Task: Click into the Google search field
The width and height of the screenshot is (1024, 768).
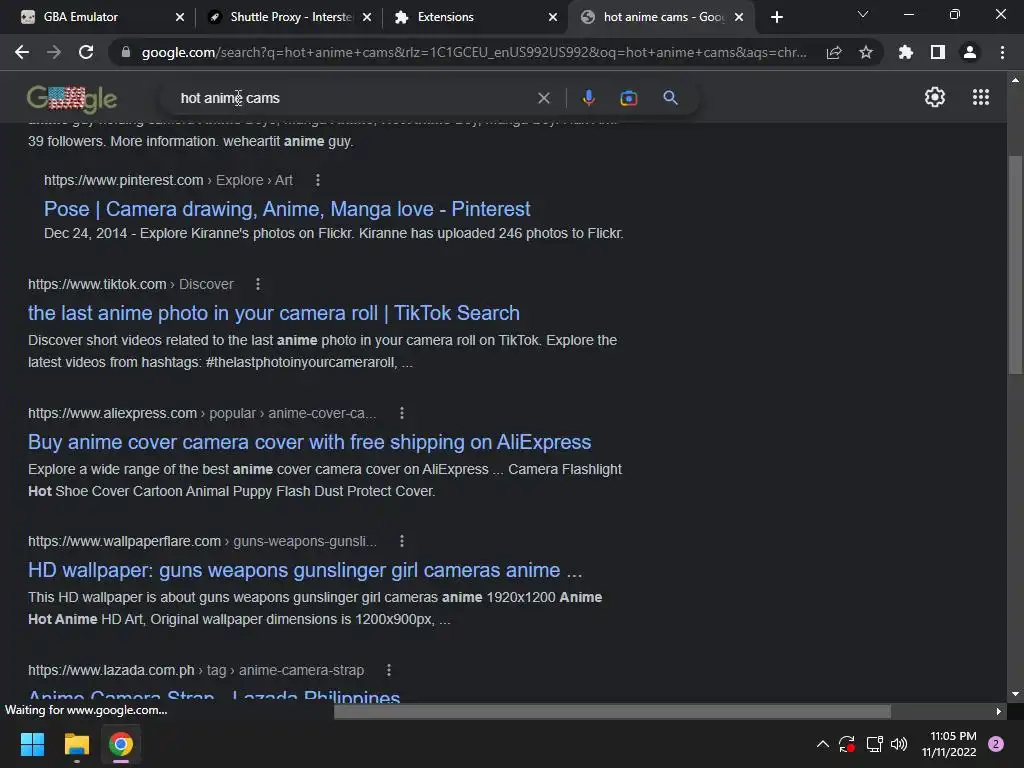Action: click(353, 98)
